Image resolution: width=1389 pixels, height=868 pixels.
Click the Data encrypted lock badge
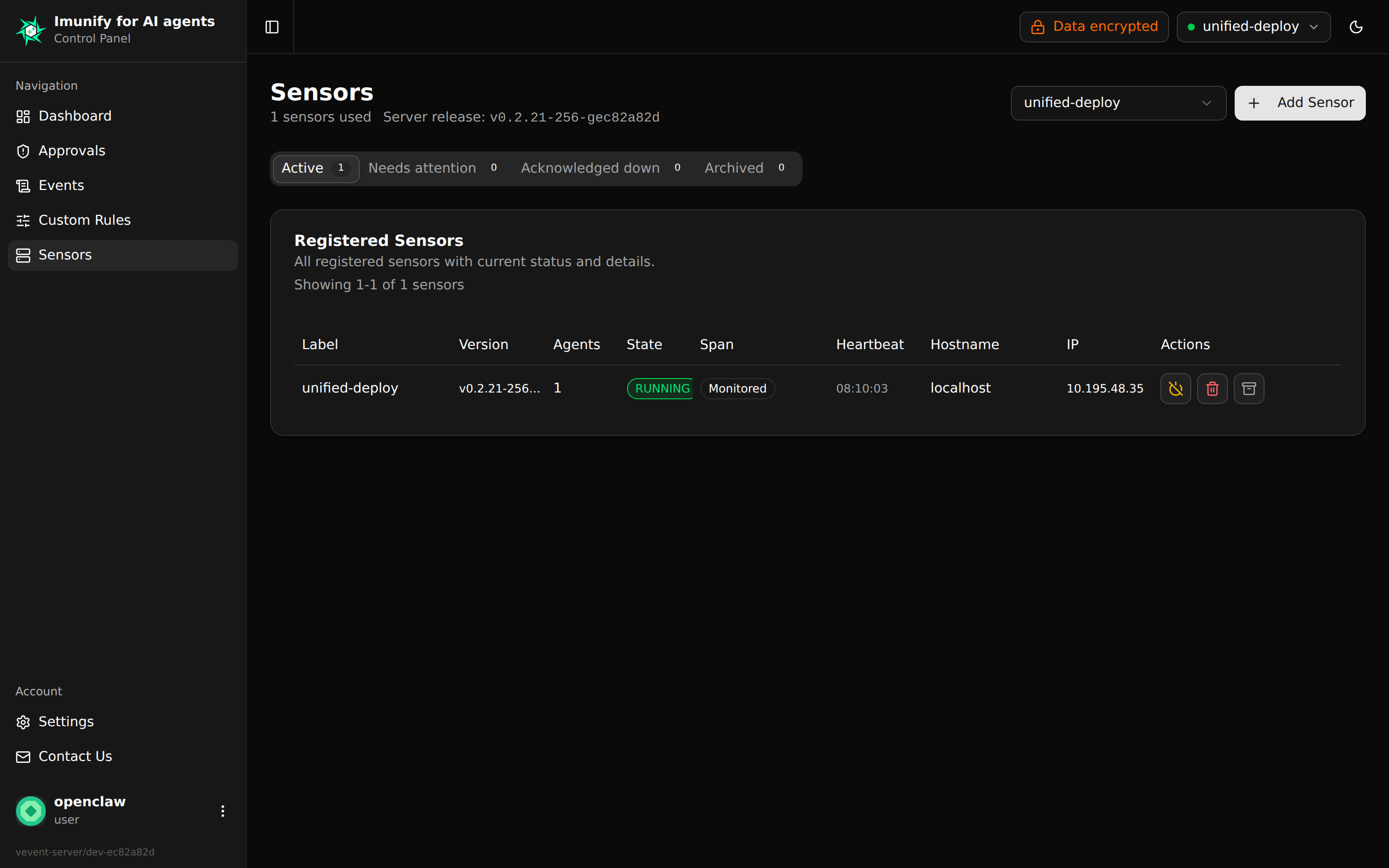[1093, 27]
